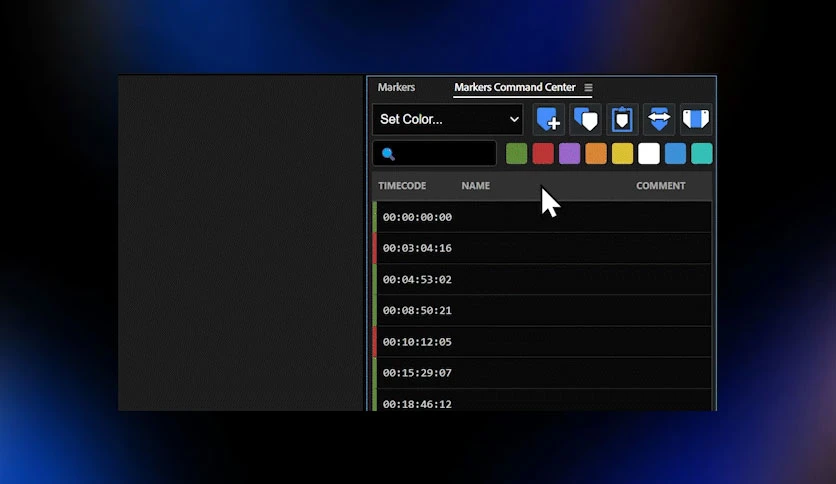The image size is (836, 484).
Task: Click the paste marker clipboard icon
Action: coord(622,119)
